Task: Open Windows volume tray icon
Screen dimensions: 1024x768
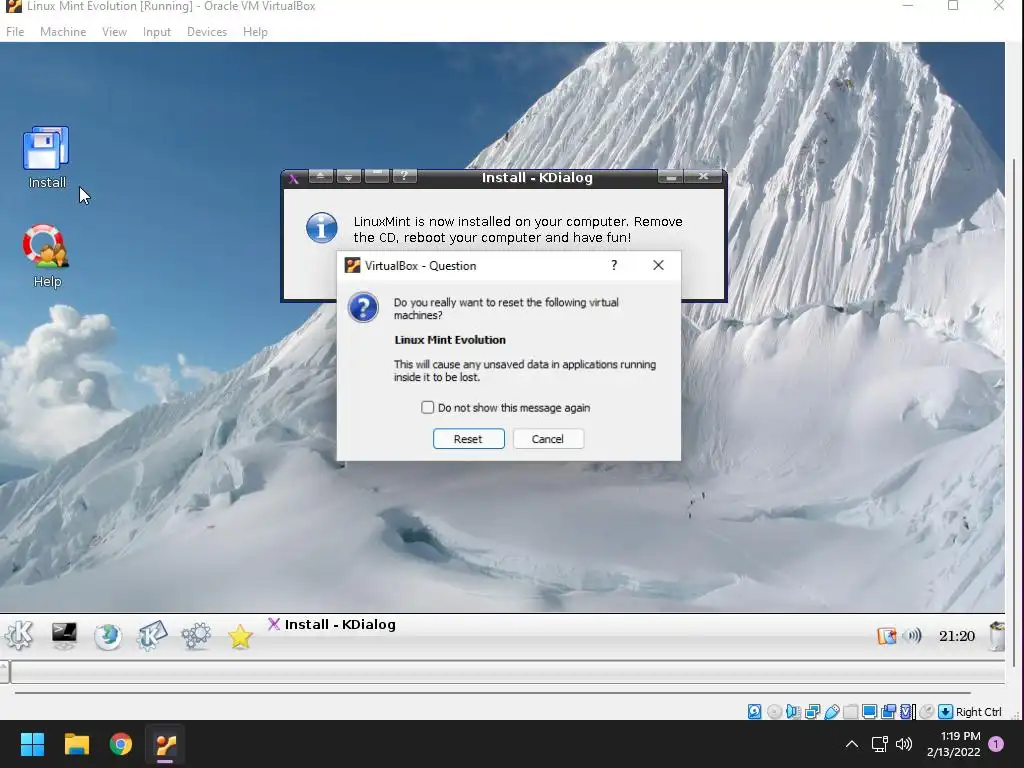Action: point(904,744)
